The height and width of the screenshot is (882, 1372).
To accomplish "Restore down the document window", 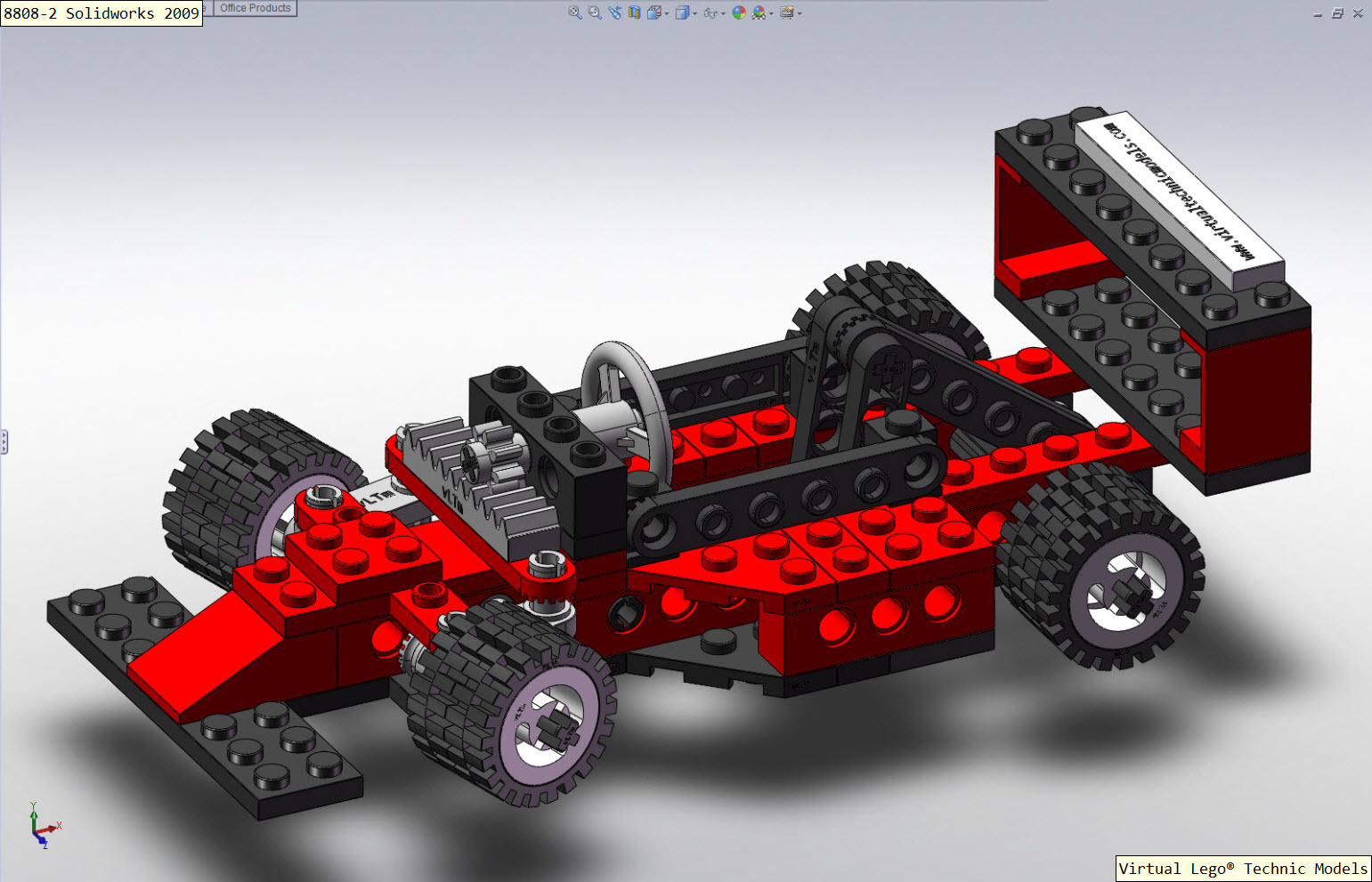I will coord(1337,13).
